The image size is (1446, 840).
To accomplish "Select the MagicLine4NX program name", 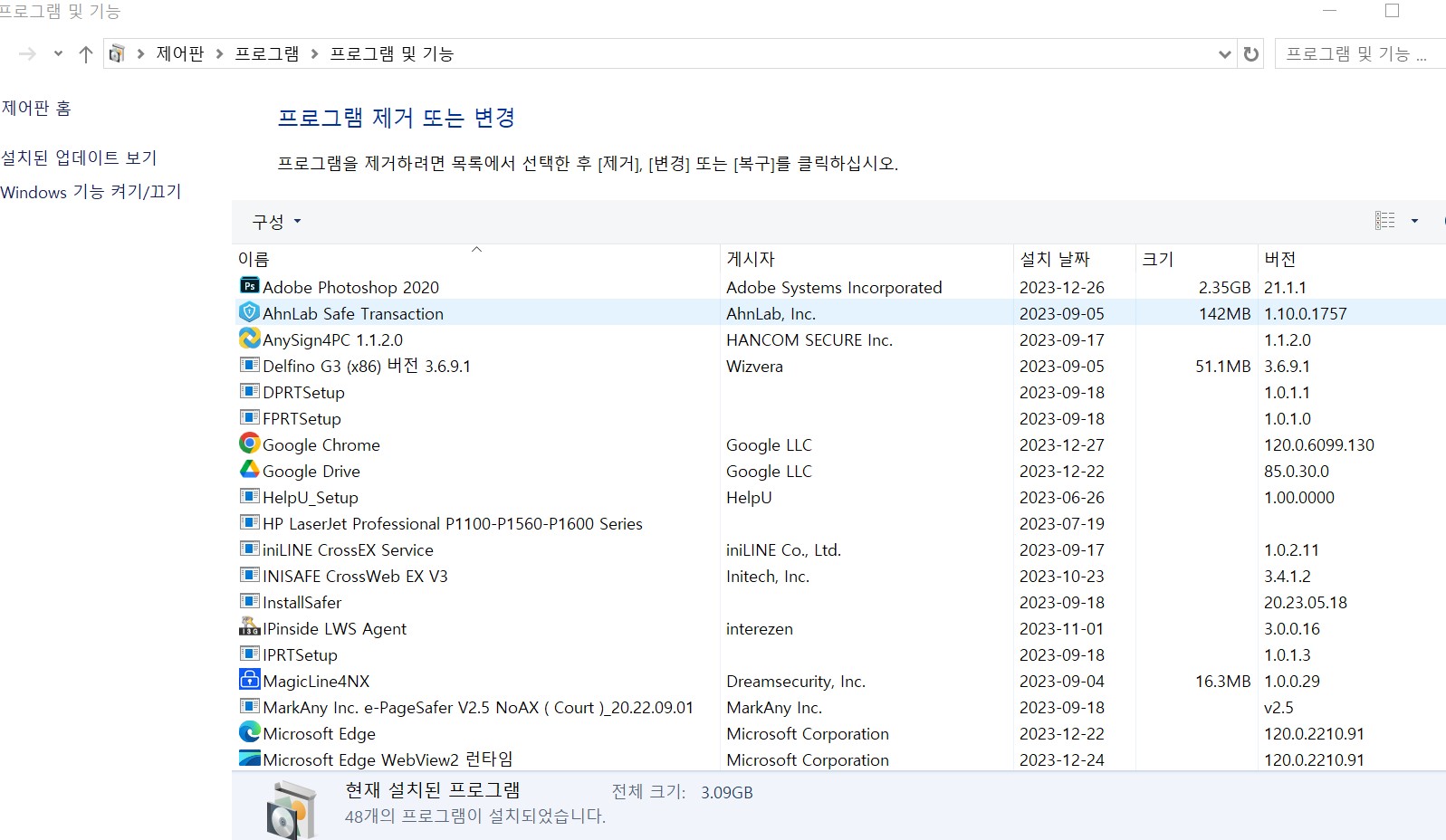I will (316, 681).
